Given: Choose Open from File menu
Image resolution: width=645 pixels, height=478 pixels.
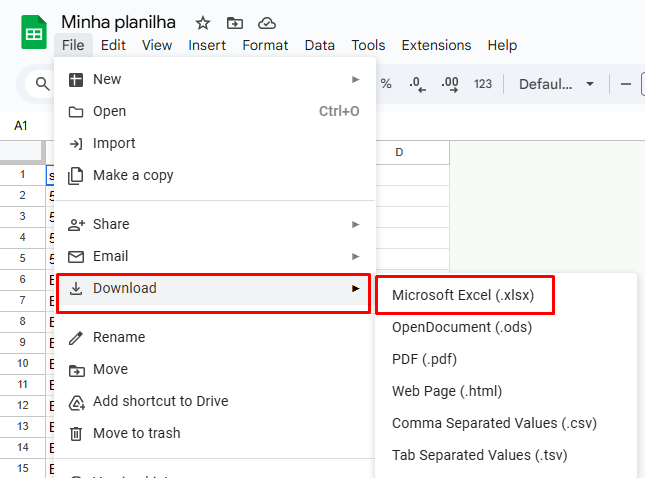Looking at the screenshot, I should click(x=215, y=111).
